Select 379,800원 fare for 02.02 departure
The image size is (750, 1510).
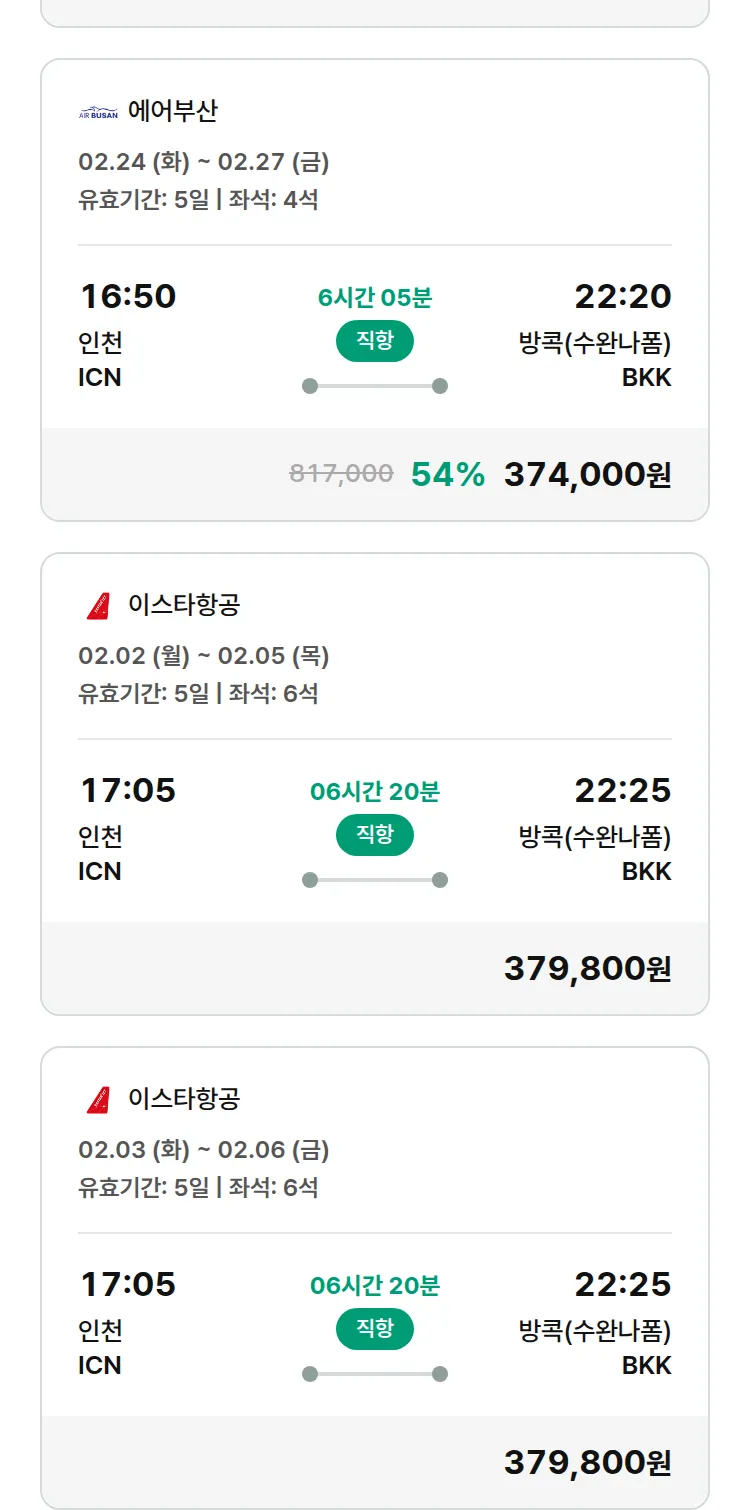click(587, 969)
